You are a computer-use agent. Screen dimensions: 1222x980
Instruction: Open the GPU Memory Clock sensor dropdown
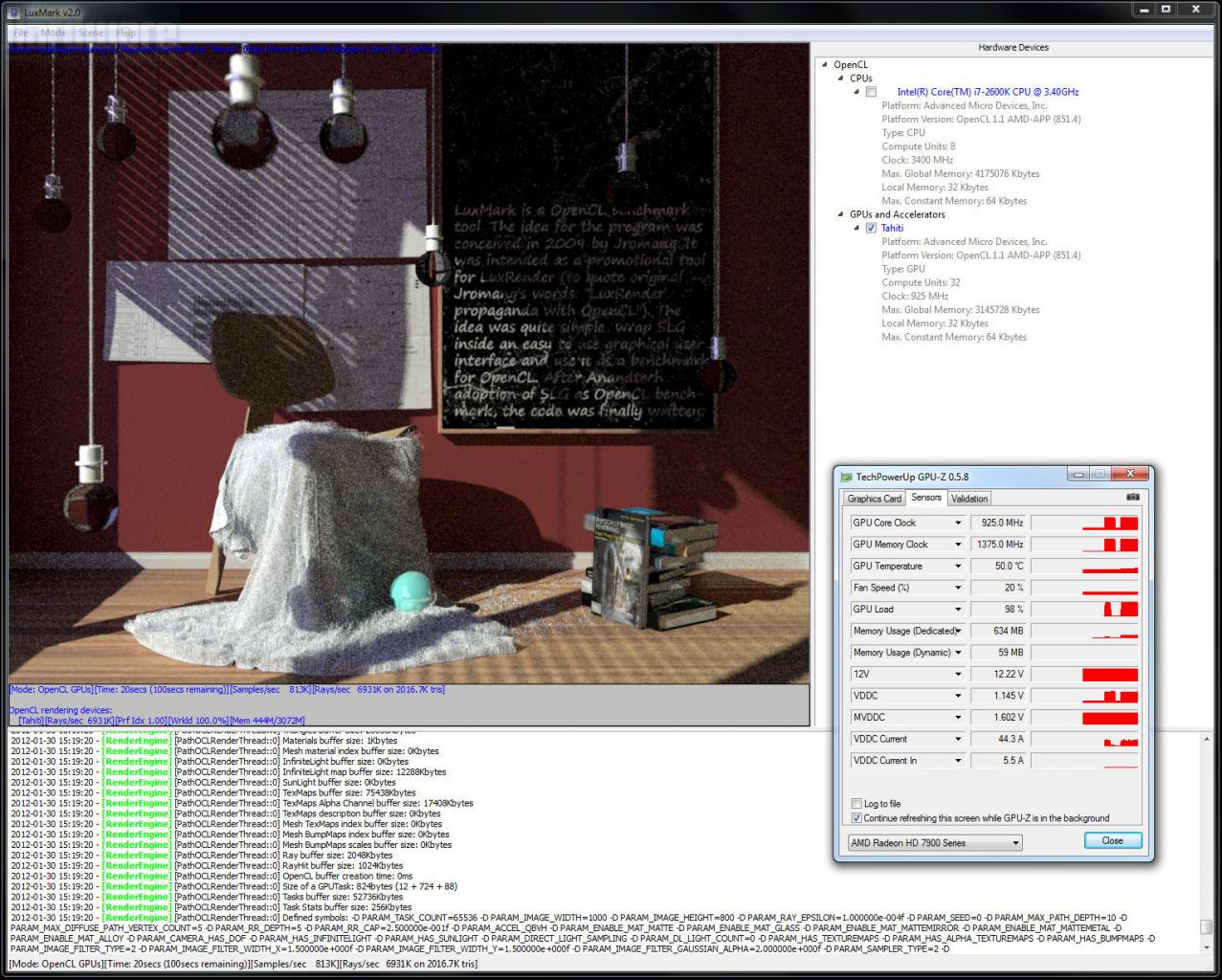(x=958, y=545)
